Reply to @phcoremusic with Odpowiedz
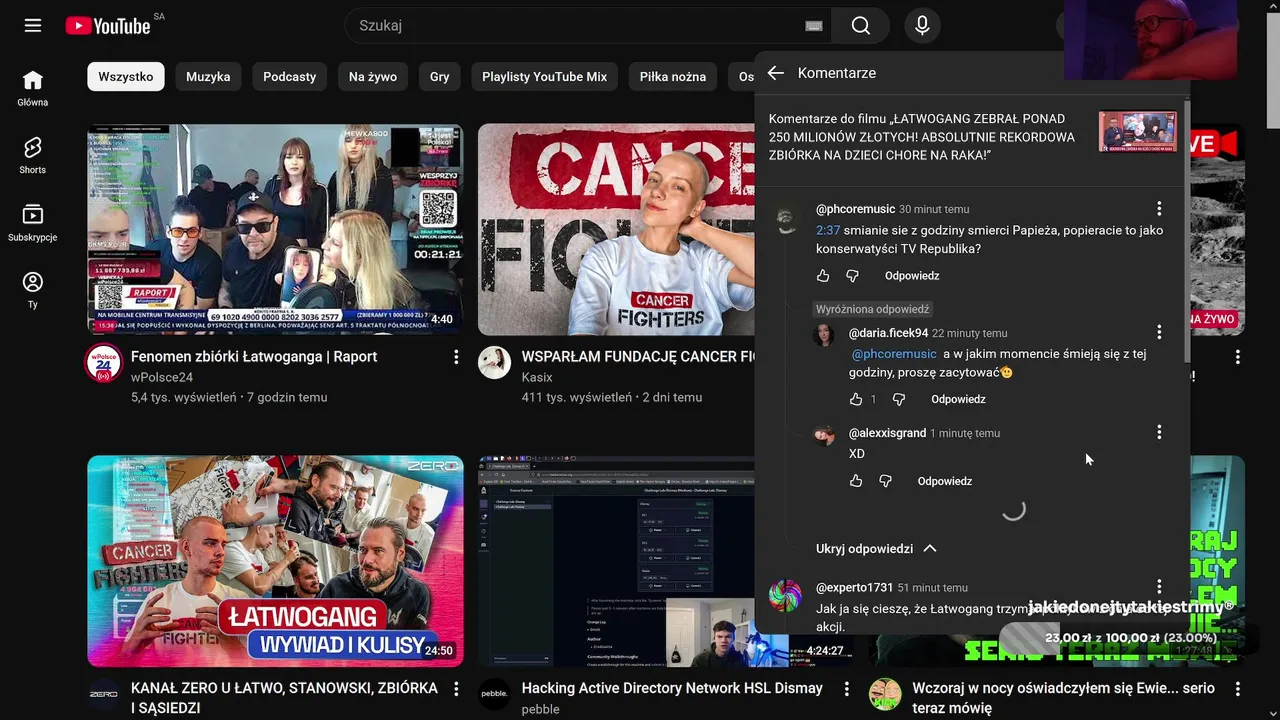This screenshot has width=1280, height=720. (912, 276)
